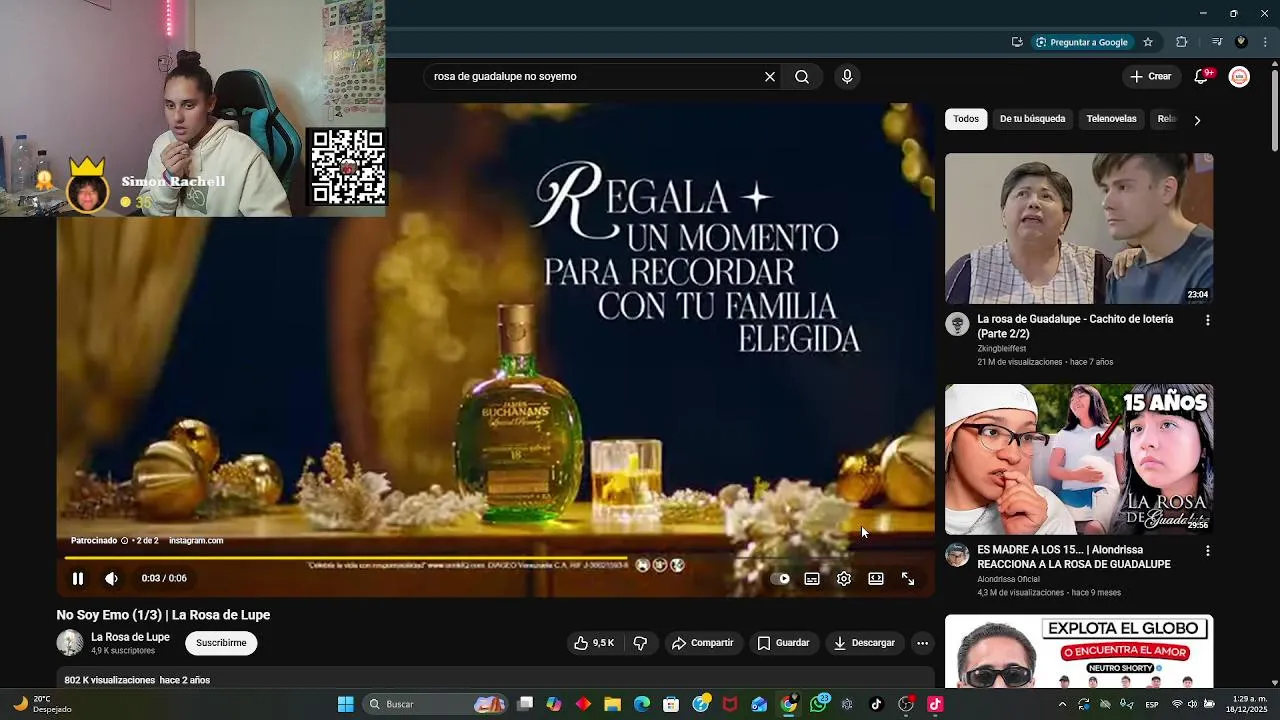
Task: Open more actions with the three-dot button
Action: click(922, 643)
